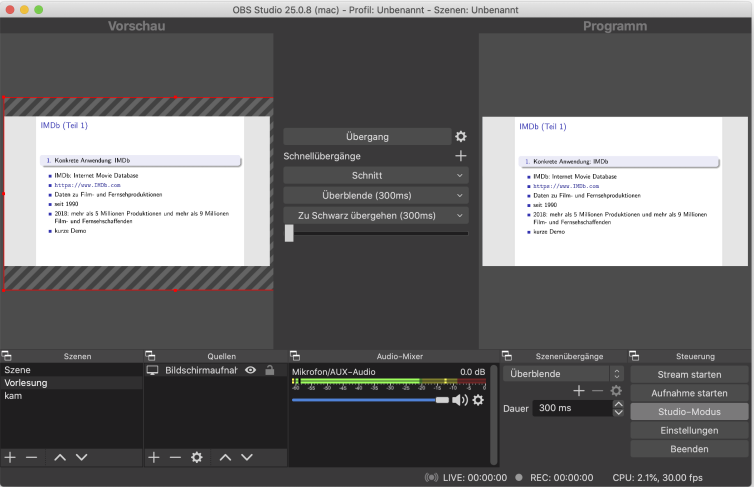Open Einstellungen button
Image resolution: width=754 pixels, height=487 pixels.
[x=689, y=430]
